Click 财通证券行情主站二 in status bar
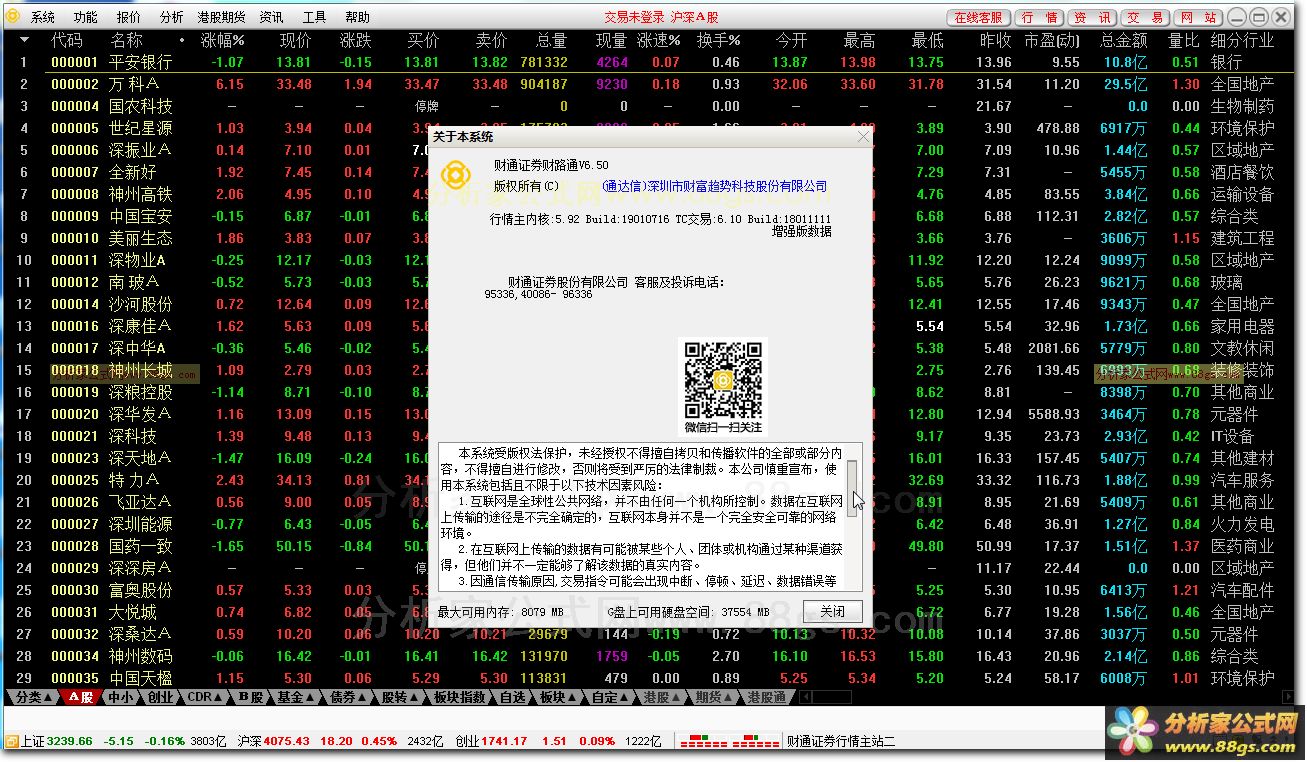This screenshot has height=762, width=1307. [x=841, y=741]
